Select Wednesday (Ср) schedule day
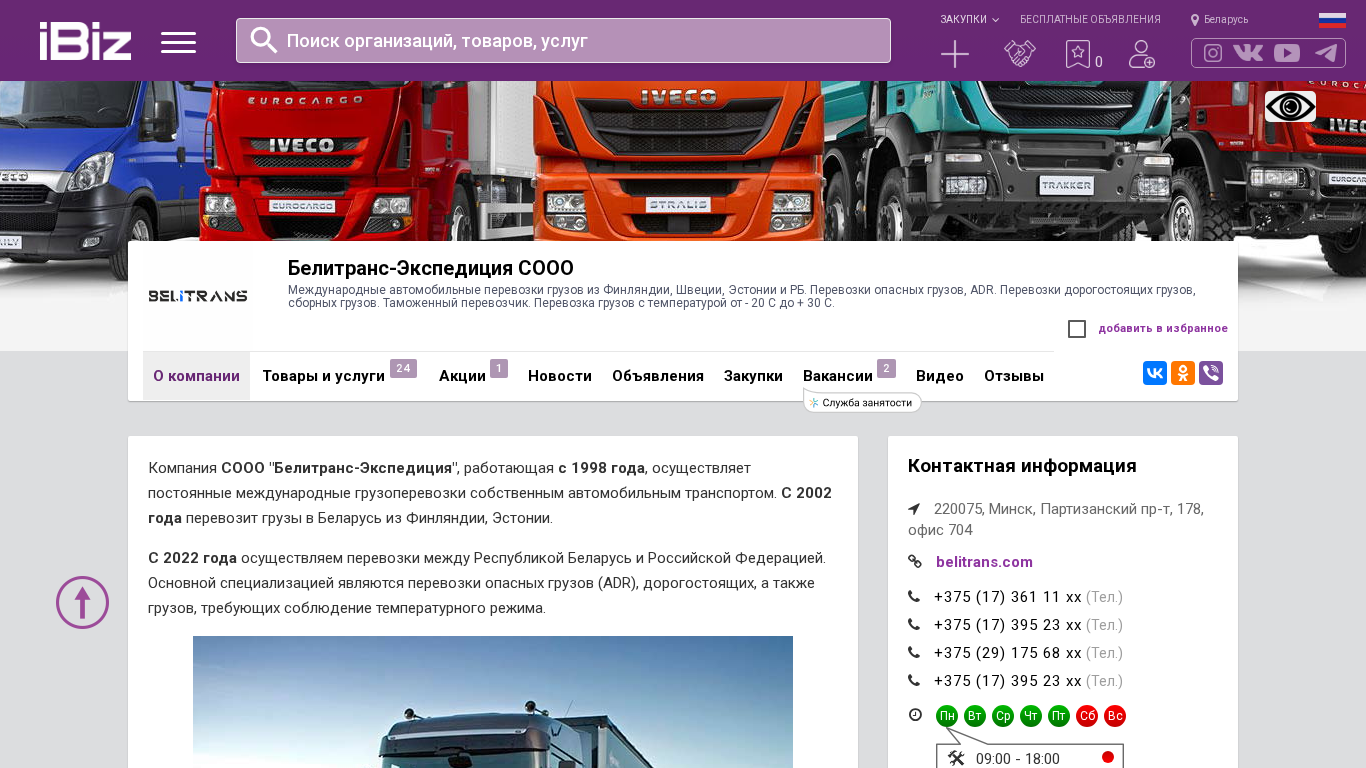Image resolution: width=1366 pixels, height=768 pixels. pos(1003,716)
